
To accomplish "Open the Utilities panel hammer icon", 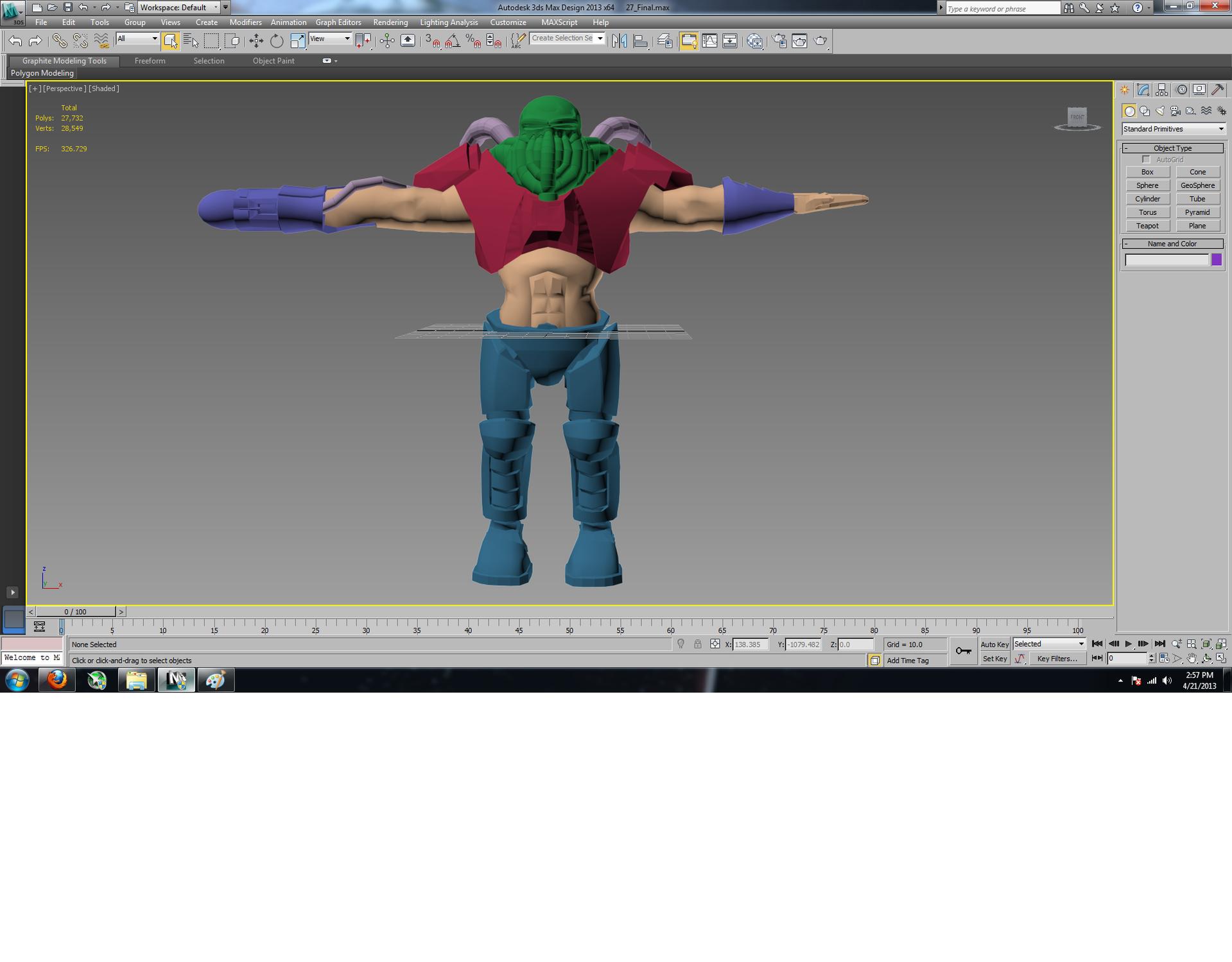I will 1217,90.
